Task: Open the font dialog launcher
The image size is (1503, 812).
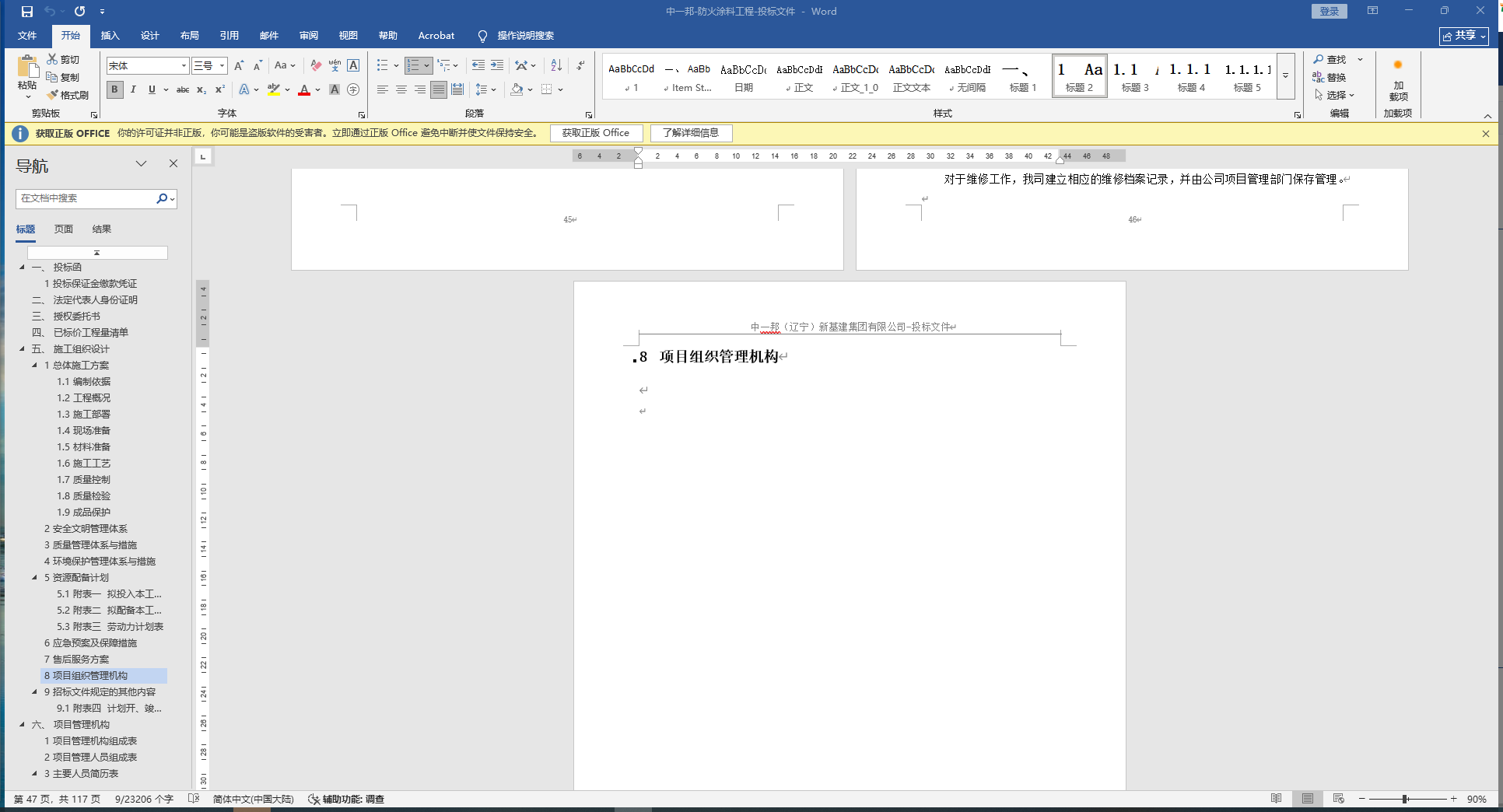Action: coord(362,114)
